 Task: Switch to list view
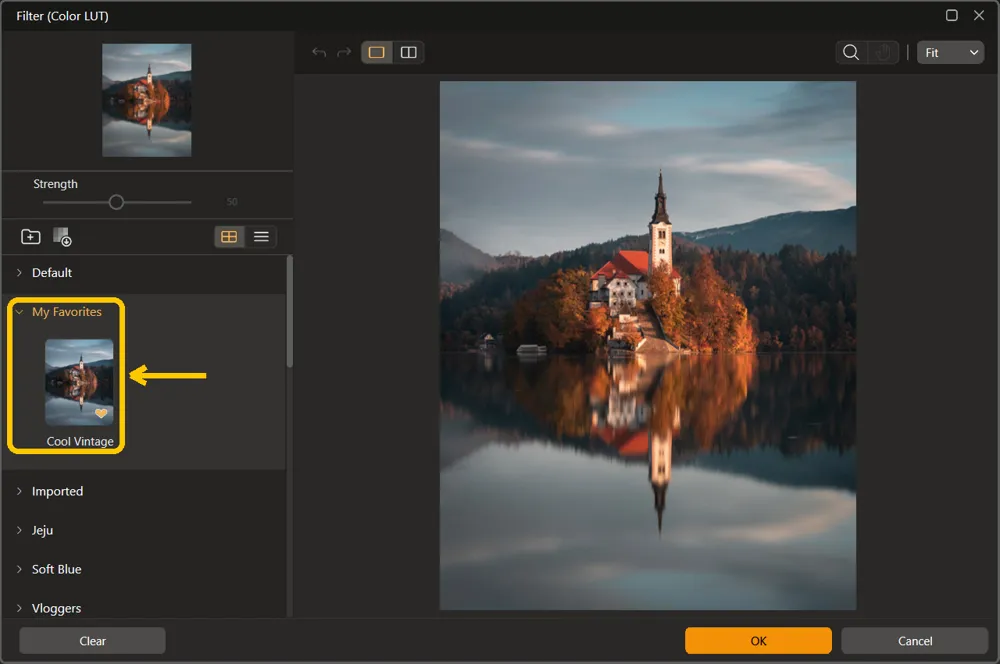point(261,237)
